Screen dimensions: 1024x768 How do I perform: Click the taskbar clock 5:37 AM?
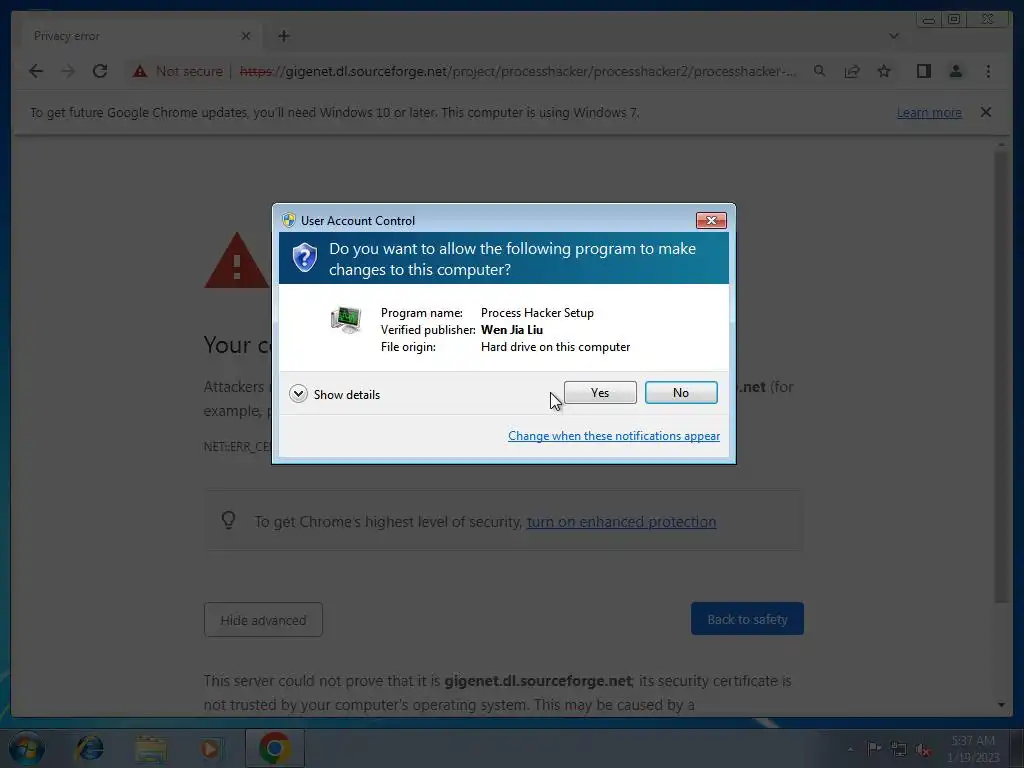pos(973,749)
